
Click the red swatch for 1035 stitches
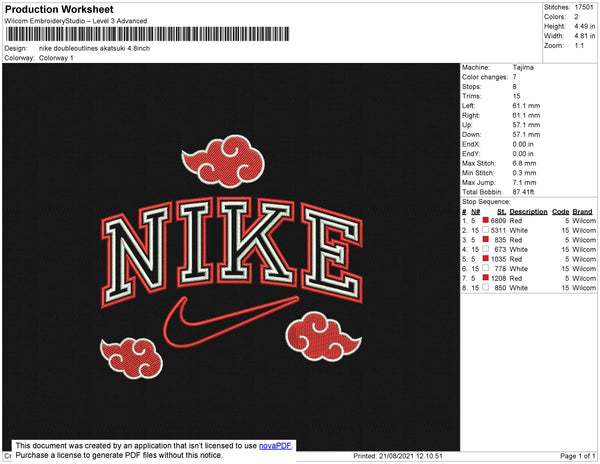tap(486, 259)
